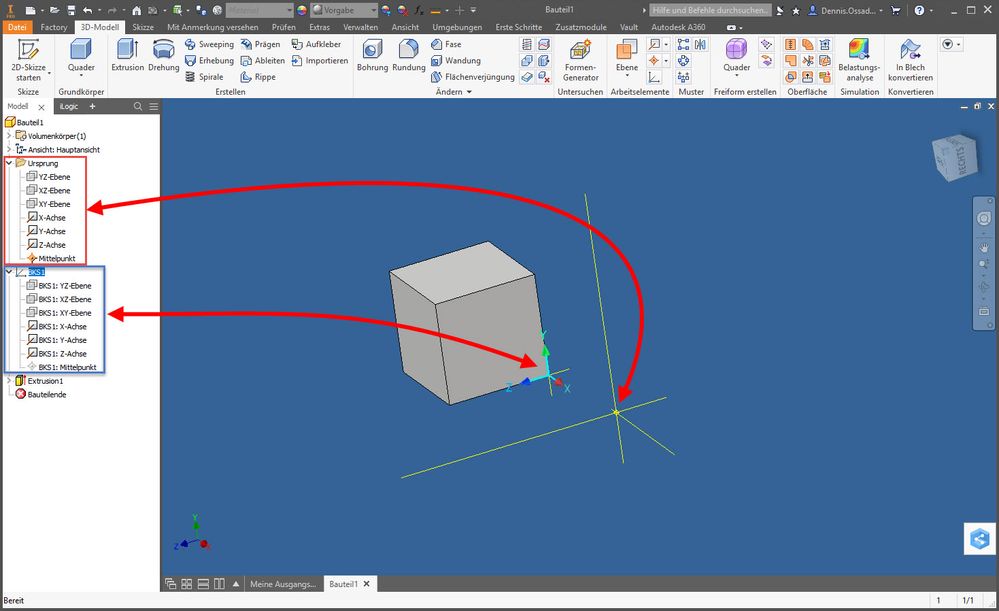
Task: Switch to the Prüfen ribbon tab
Action: click(284, 27)
